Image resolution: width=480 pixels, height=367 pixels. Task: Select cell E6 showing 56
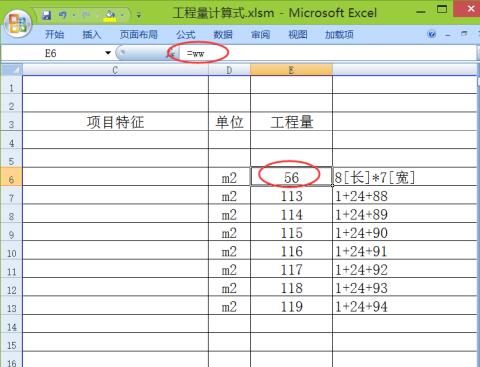[x=291, y=177]
